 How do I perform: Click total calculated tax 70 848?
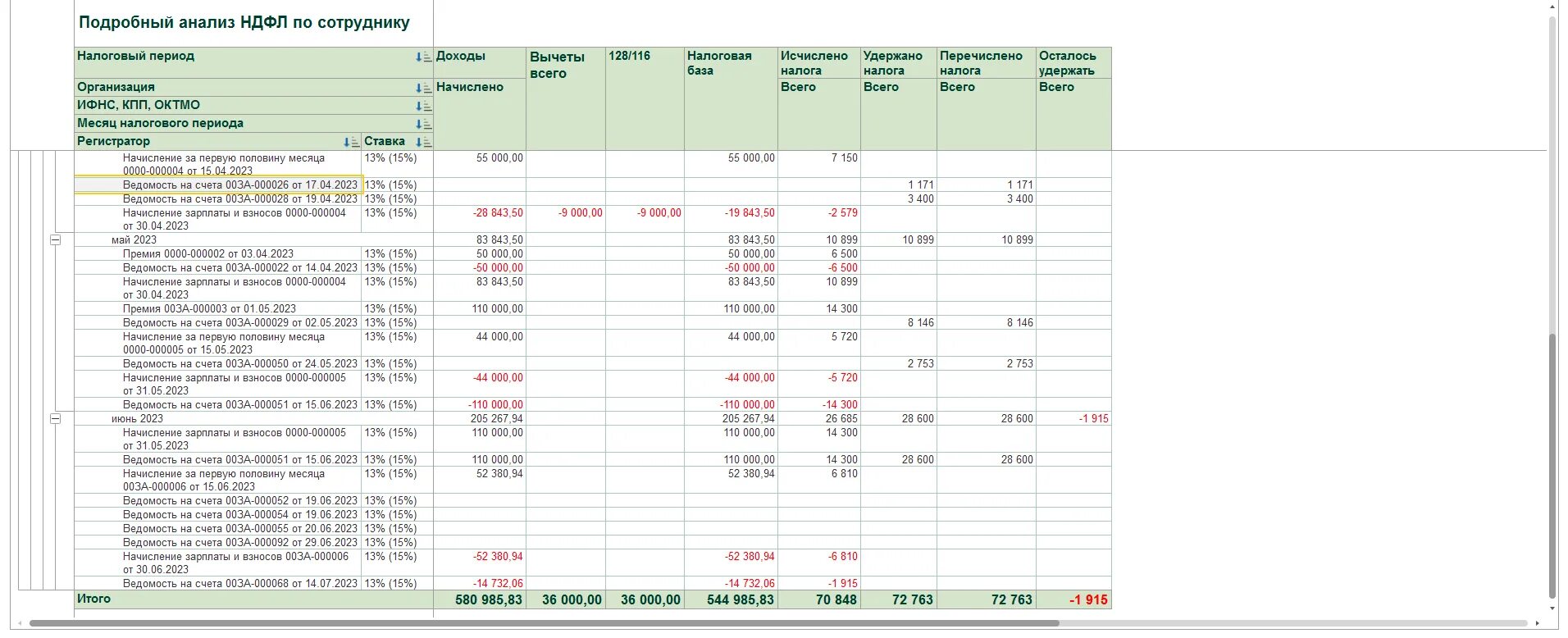tap(836, 600)
